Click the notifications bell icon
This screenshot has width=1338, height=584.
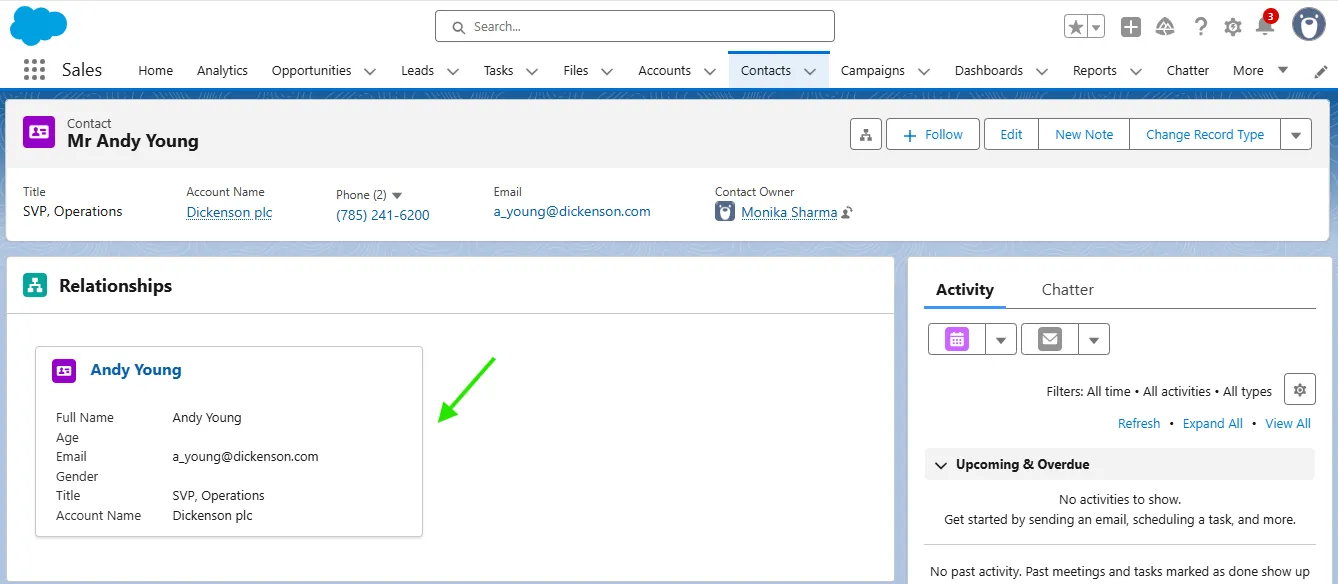pos(1265,27)
